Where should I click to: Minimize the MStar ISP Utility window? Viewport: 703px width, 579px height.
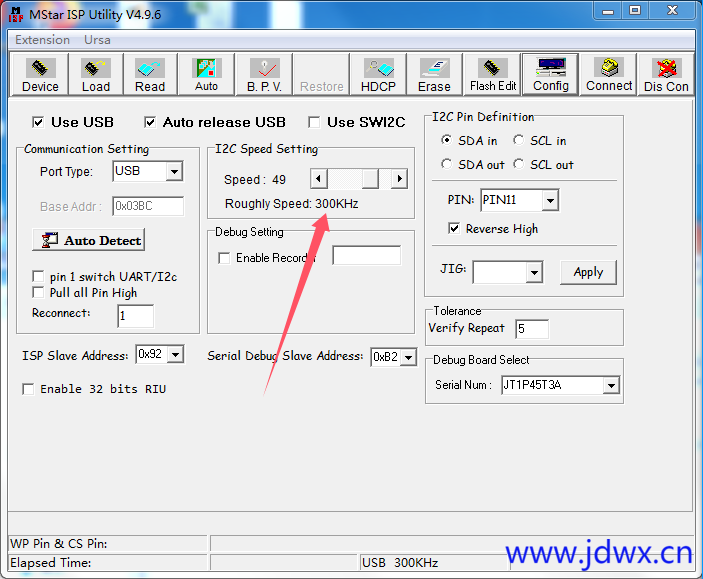608,11
